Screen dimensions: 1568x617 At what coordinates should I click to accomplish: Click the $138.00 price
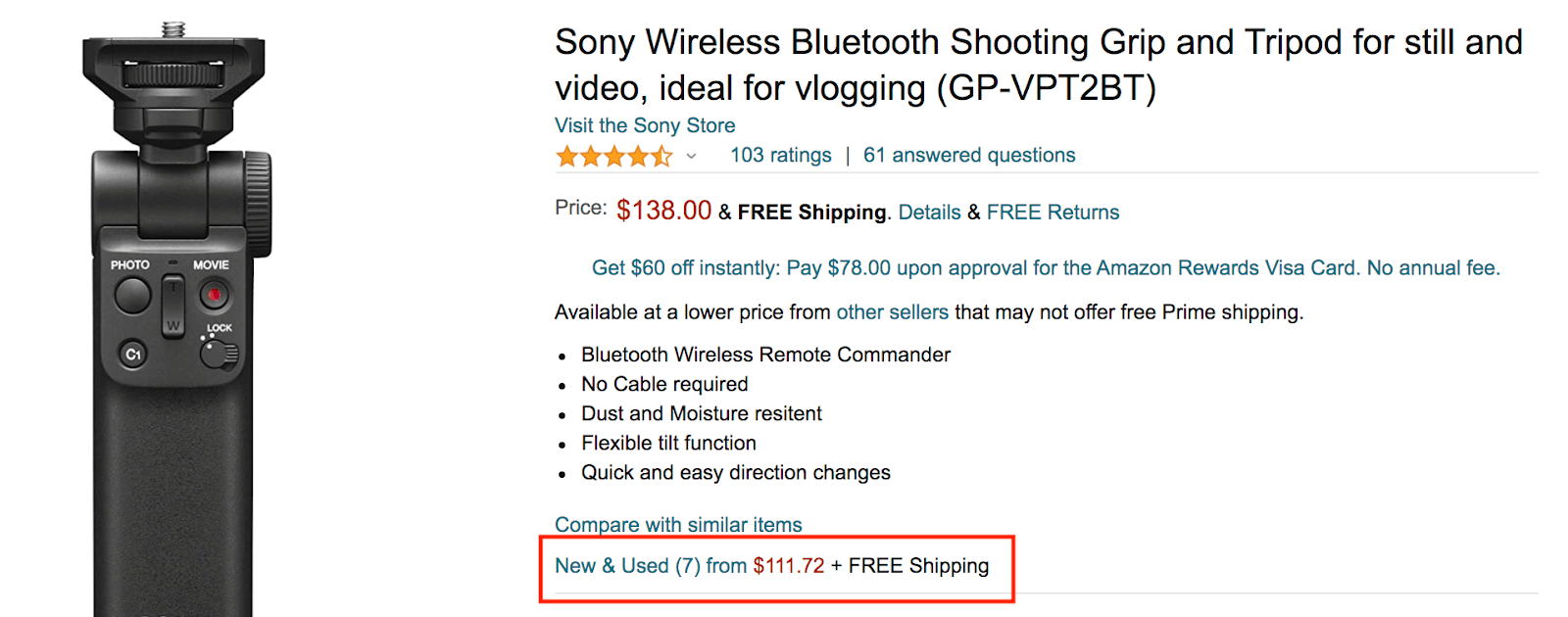point(663,211)
